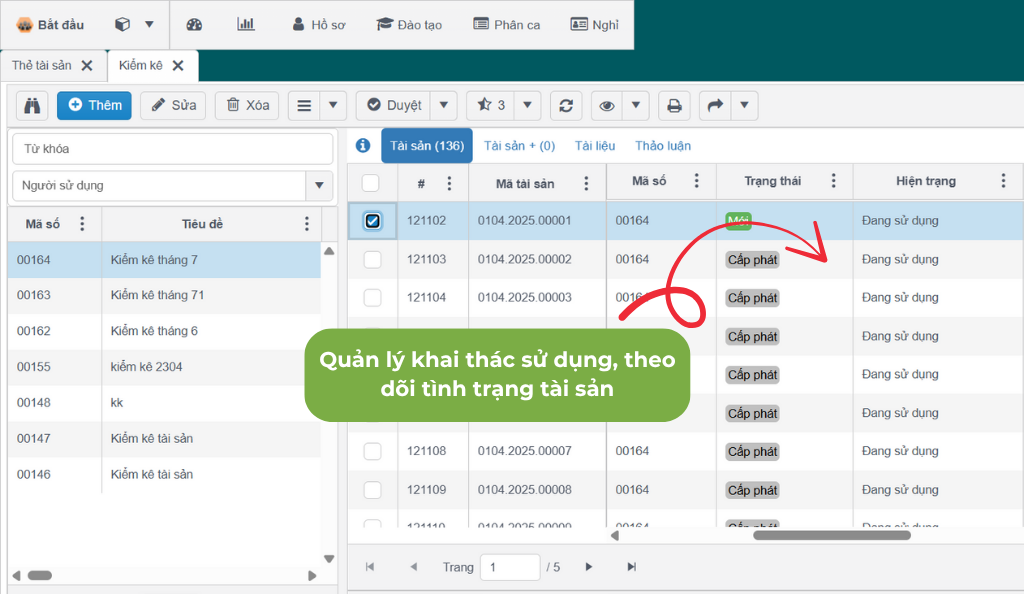The height and width of the screenshot is (594, 1024).
Task: Close the Thẻ tài sản tab
Action: (x=87, y=65)
